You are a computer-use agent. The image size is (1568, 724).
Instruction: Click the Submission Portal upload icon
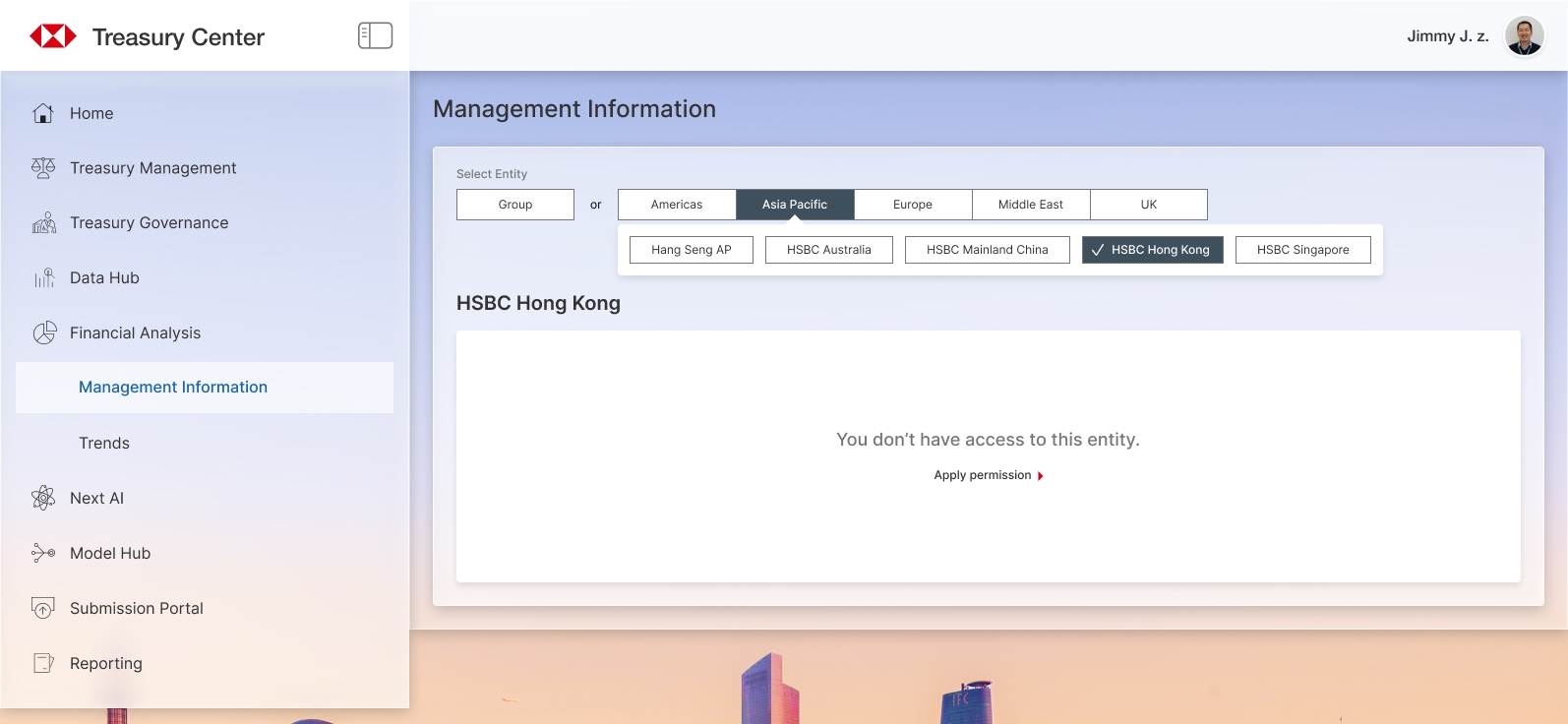pos(43,608)
